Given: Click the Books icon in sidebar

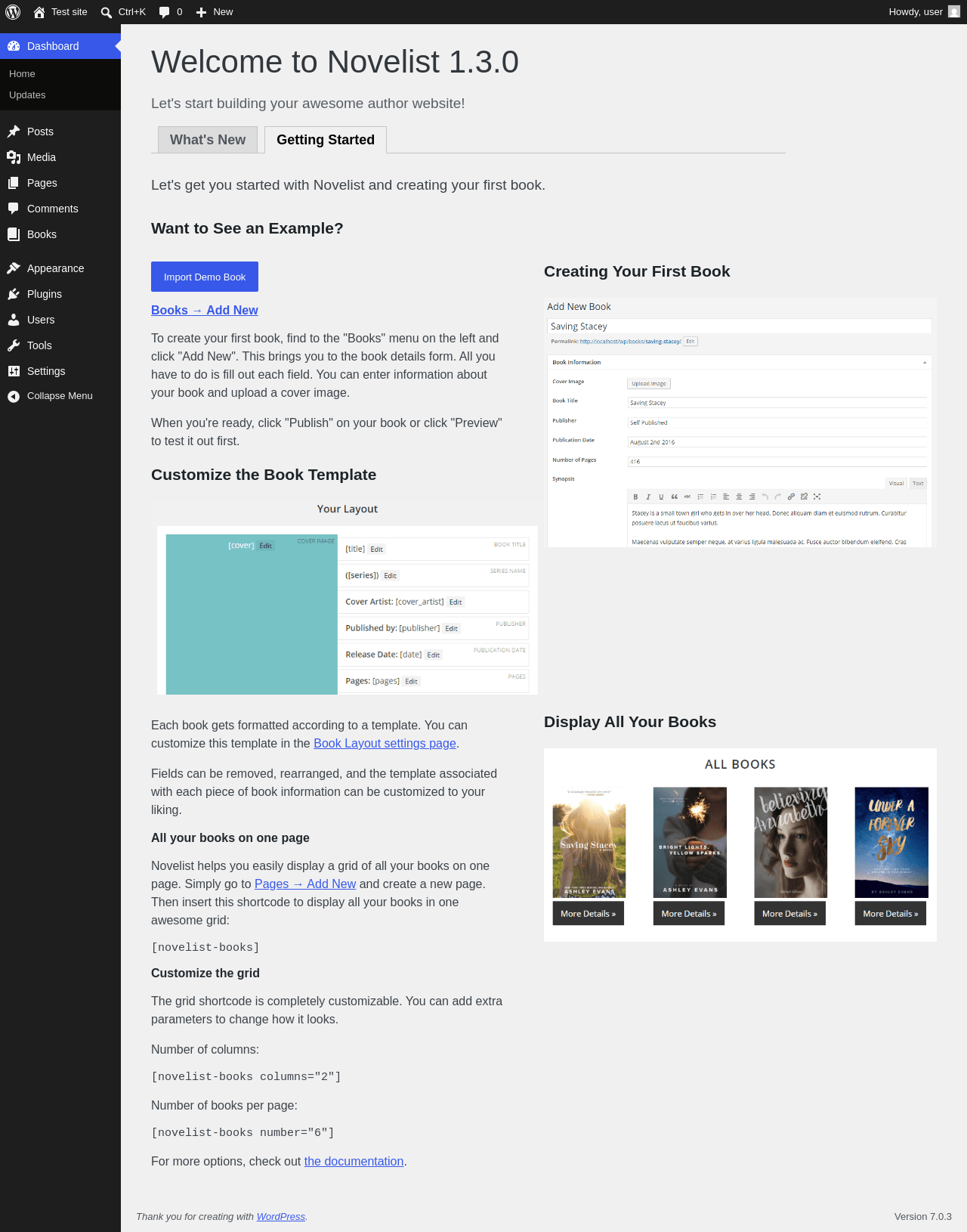Looking at the screenshot, I should [x=14, y=234].
